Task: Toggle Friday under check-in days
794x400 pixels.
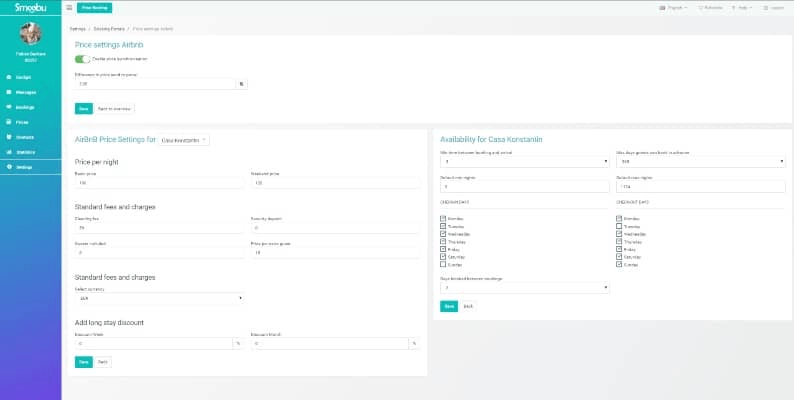Action: [x=443, y=249]
